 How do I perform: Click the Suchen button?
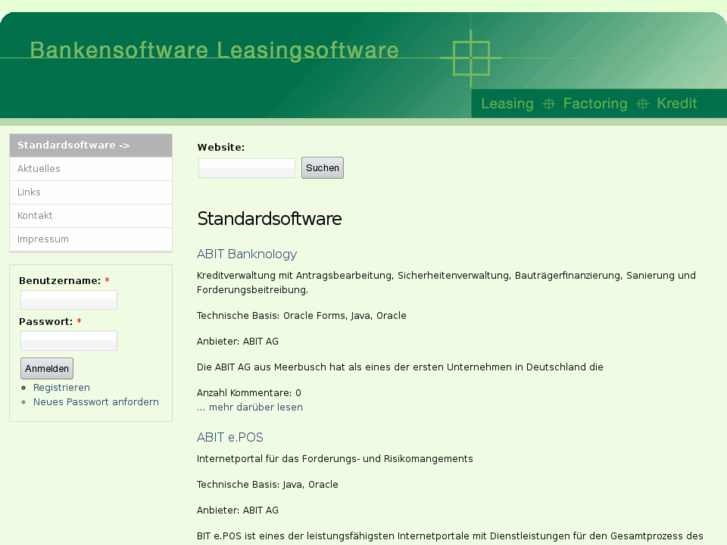(x=322, y=168)
